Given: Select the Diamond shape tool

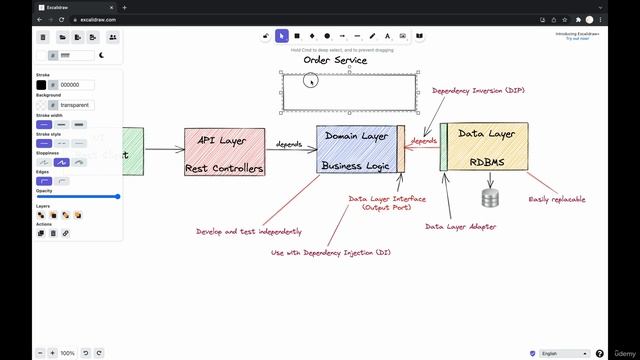Looking at the screenshot, I should pos(312,36).
